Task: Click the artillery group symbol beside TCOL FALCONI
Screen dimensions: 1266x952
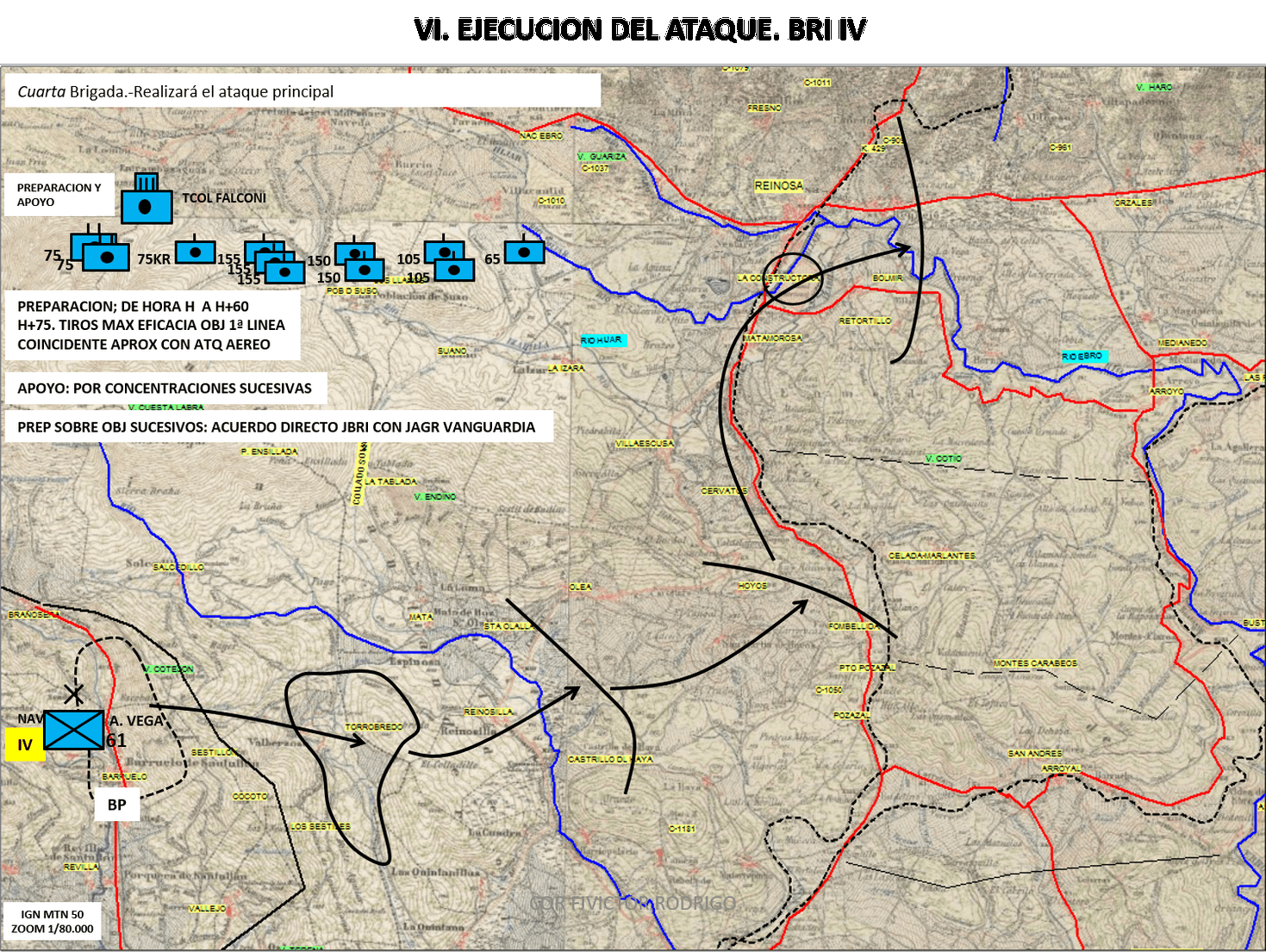Action: (x=147, y=200)
